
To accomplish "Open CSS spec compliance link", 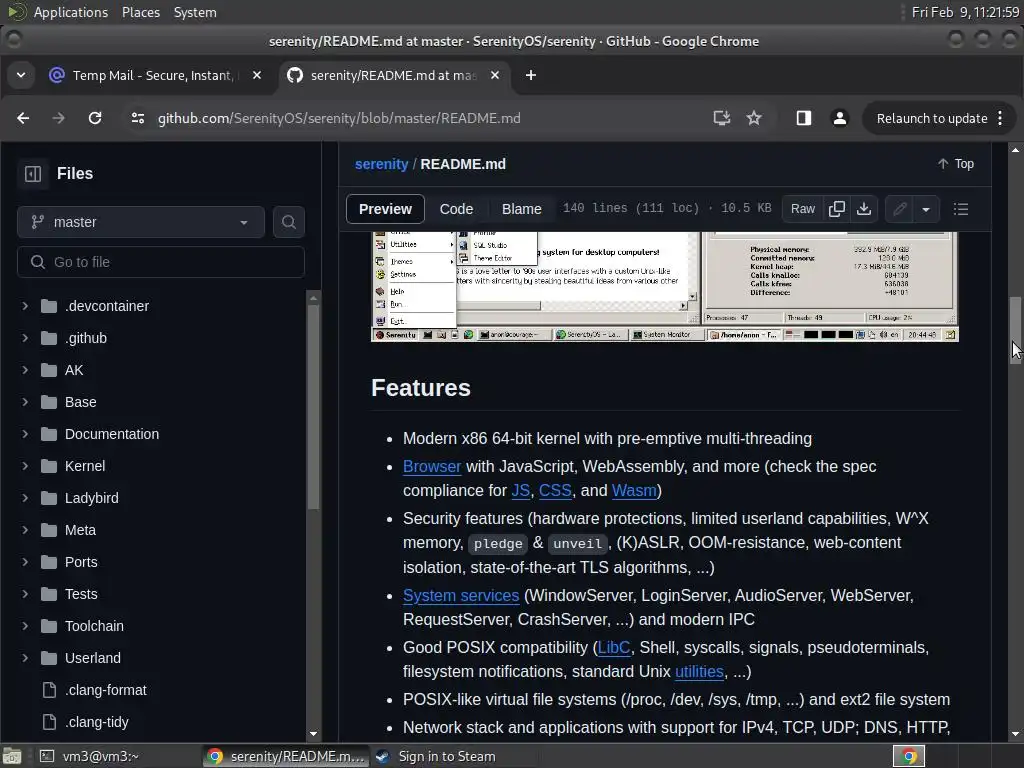I will click(555, 490).
